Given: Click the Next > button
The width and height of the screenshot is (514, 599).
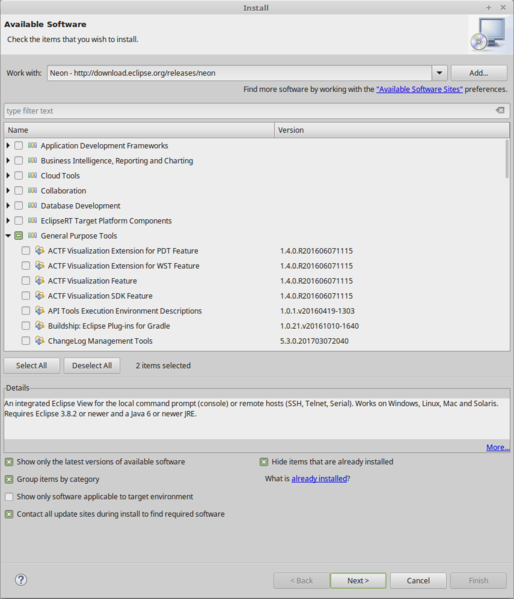Looking at the screenshot, I should (358, 580).
